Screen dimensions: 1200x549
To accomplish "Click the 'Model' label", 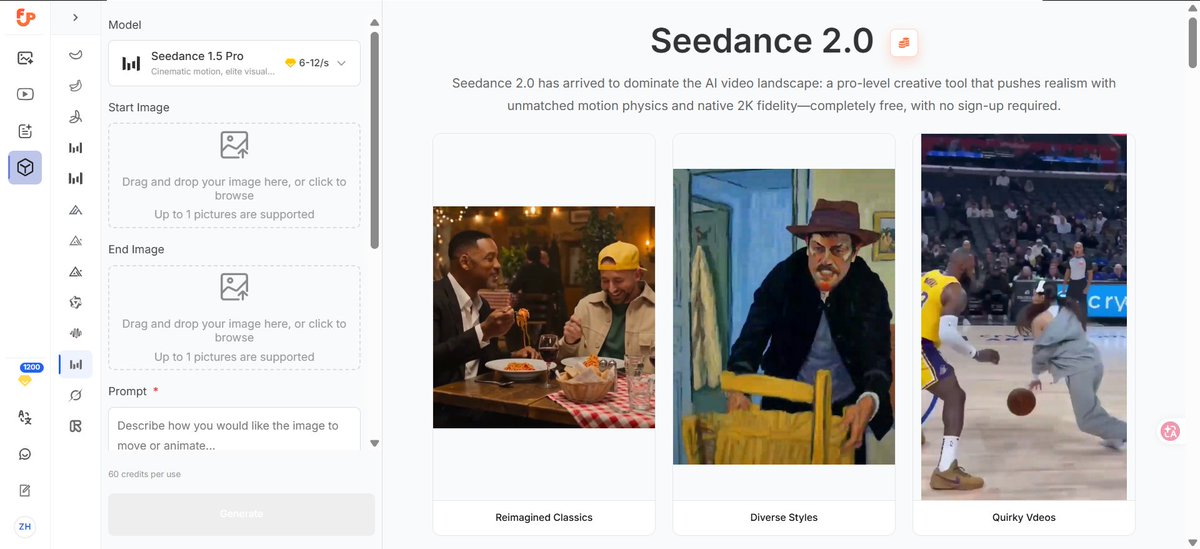I will pos(124,24).
